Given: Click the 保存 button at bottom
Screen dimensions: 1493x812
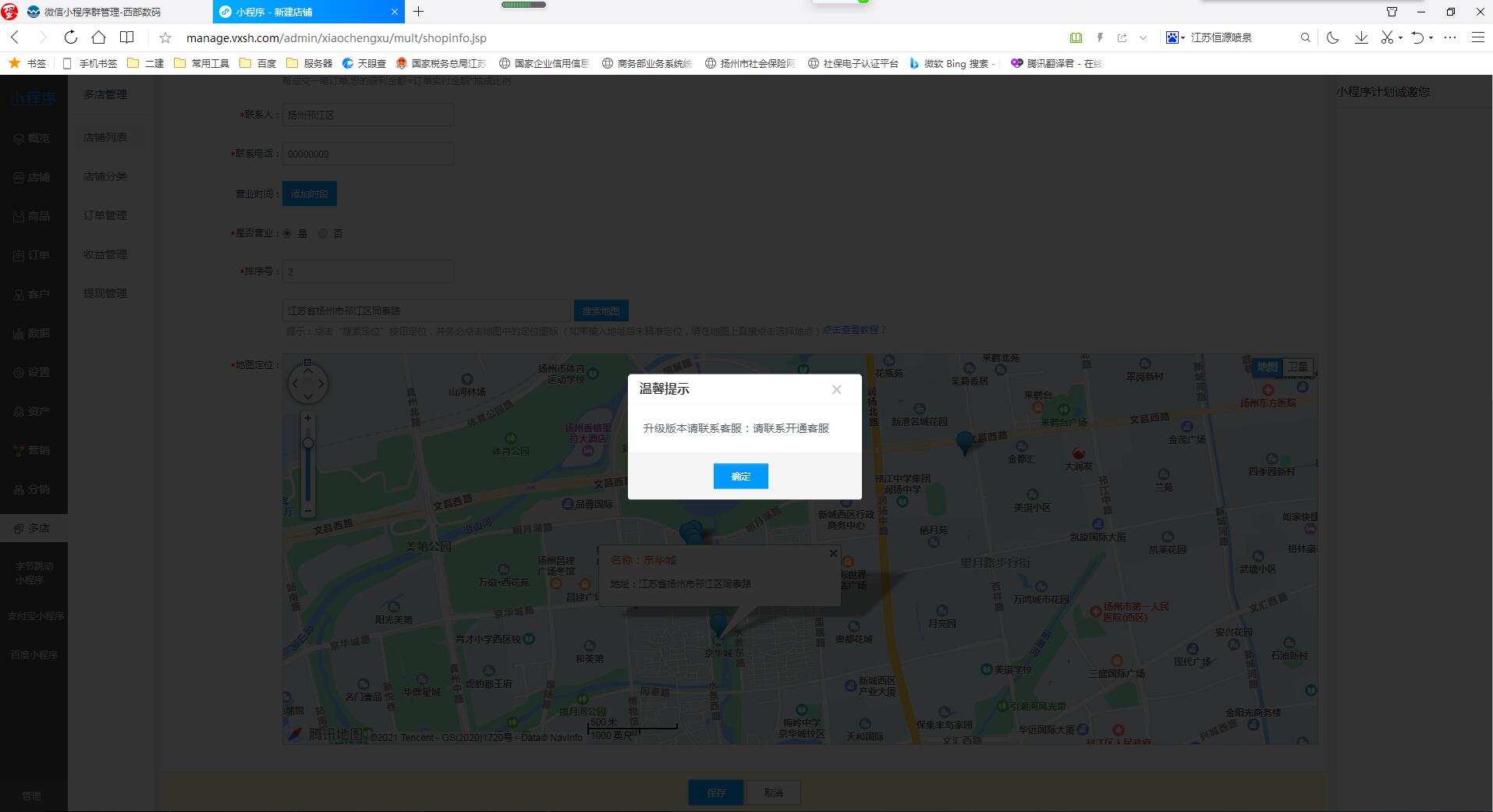Looking at the screenshot, I should pos(715,792).
